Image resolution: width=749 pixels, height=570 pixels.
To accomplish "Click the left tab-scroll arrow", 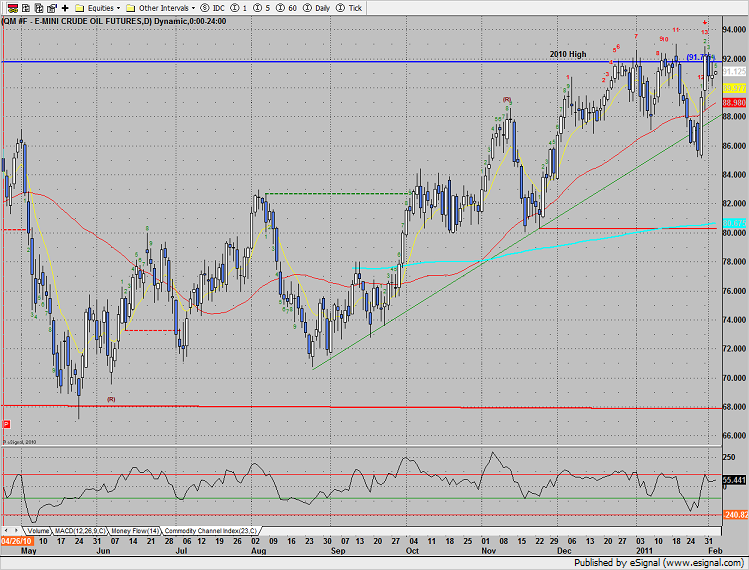I will tap(6, 530).
